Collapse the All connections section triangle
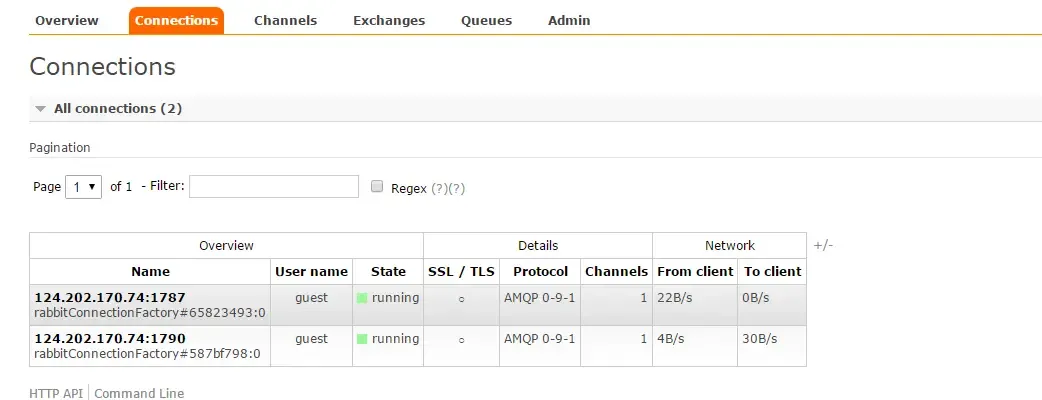 tap(40, 108)
